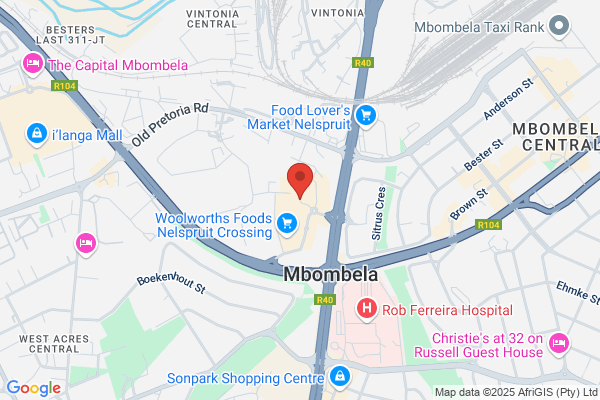Click the Mbombela city name label
The height and width of the screenshot is (400, 600).
(x=331, y=274)
